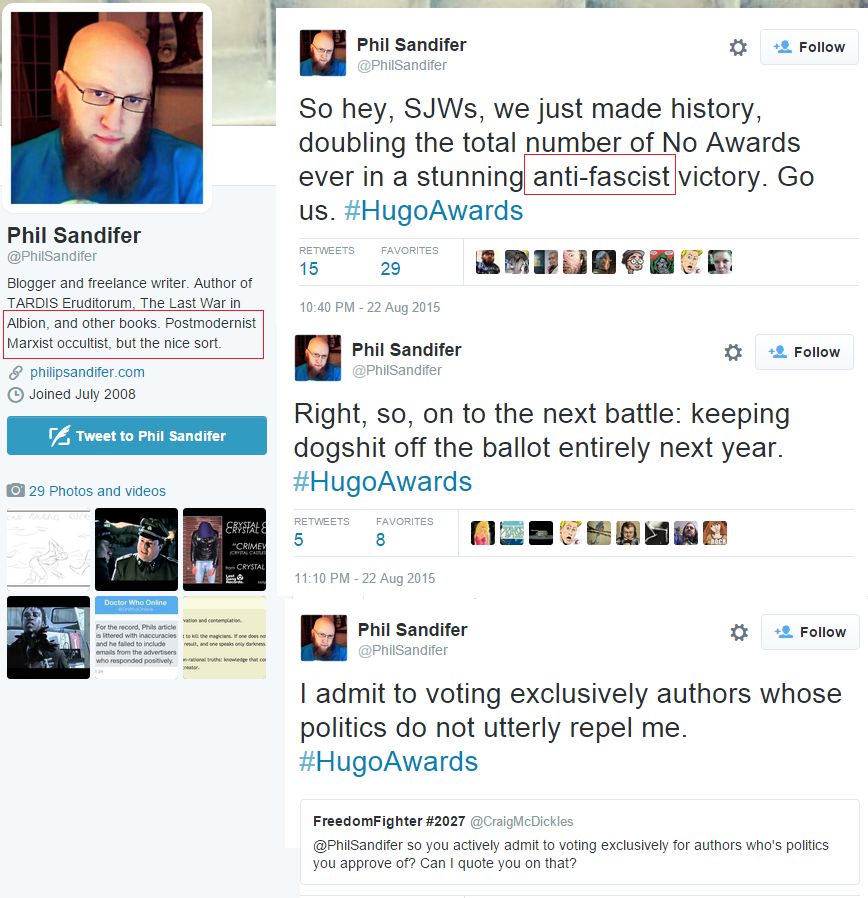This screenshot has height=898, width=868.
Task: Open the Doctor Who Online media thumbnail
Action: pos(136,637)
